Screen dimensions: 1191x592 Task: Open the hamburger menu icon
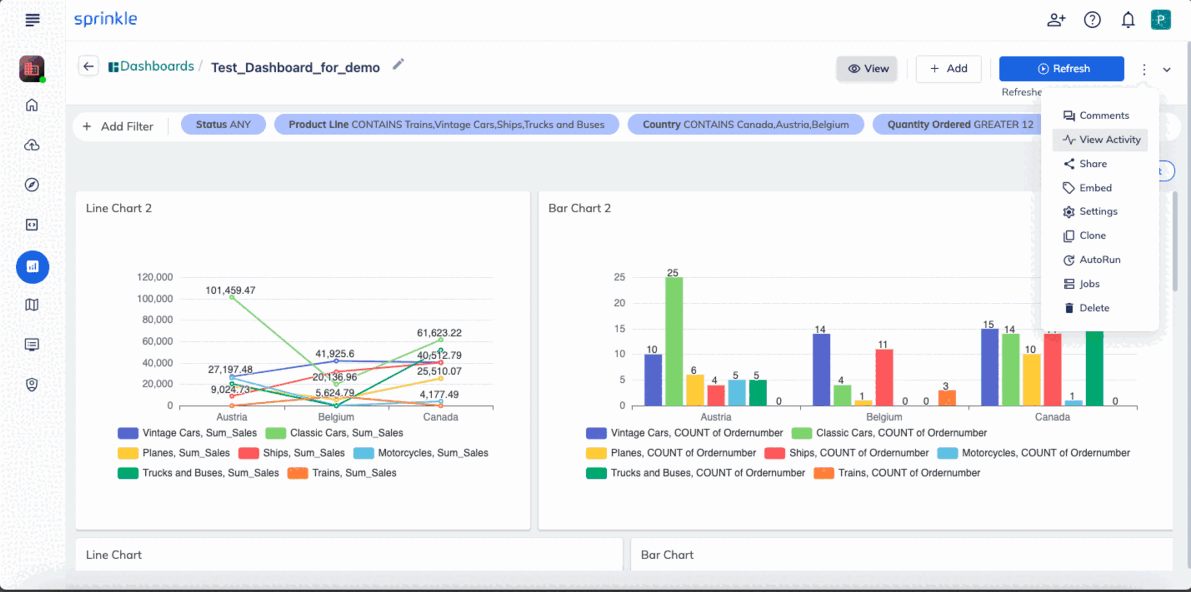(32, 21)
